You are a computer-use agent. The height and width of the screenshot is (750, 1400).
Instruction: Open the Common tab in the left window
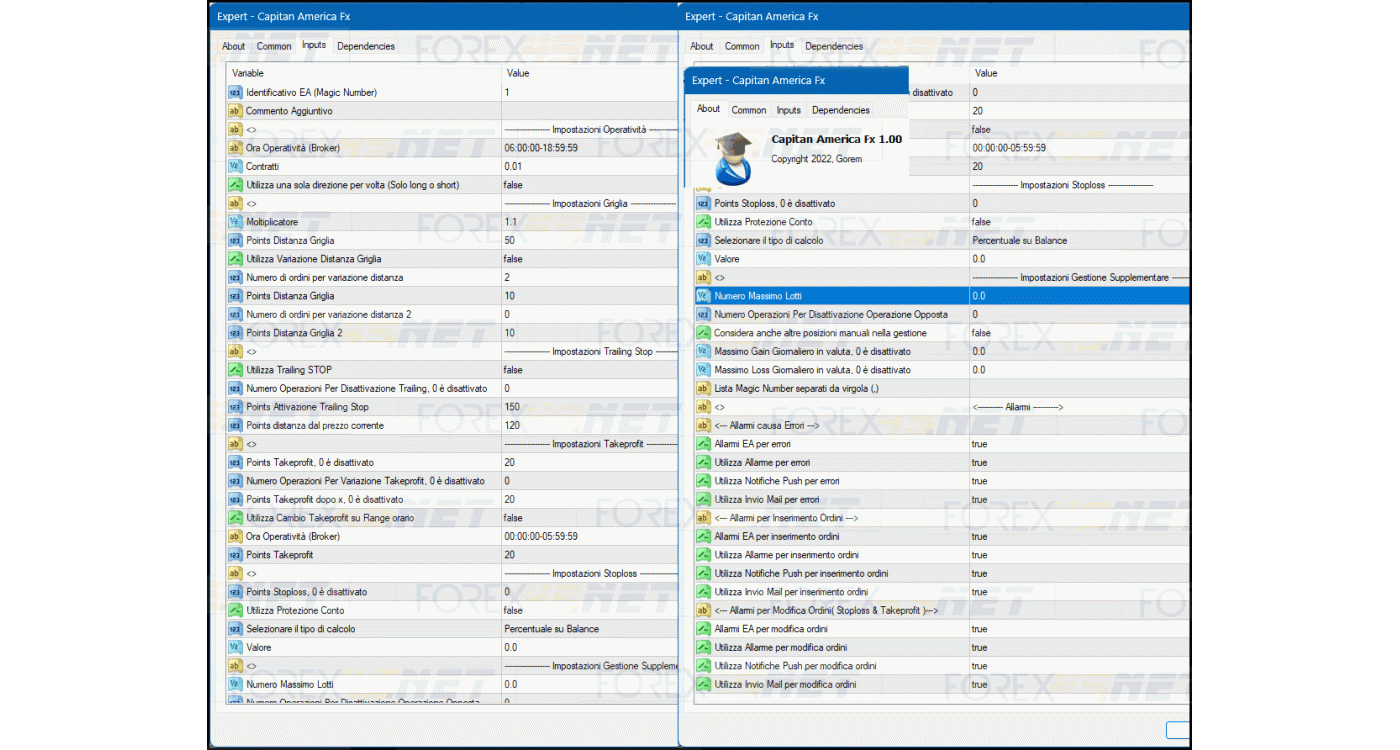pyautogui.click(x=274, y=46)
